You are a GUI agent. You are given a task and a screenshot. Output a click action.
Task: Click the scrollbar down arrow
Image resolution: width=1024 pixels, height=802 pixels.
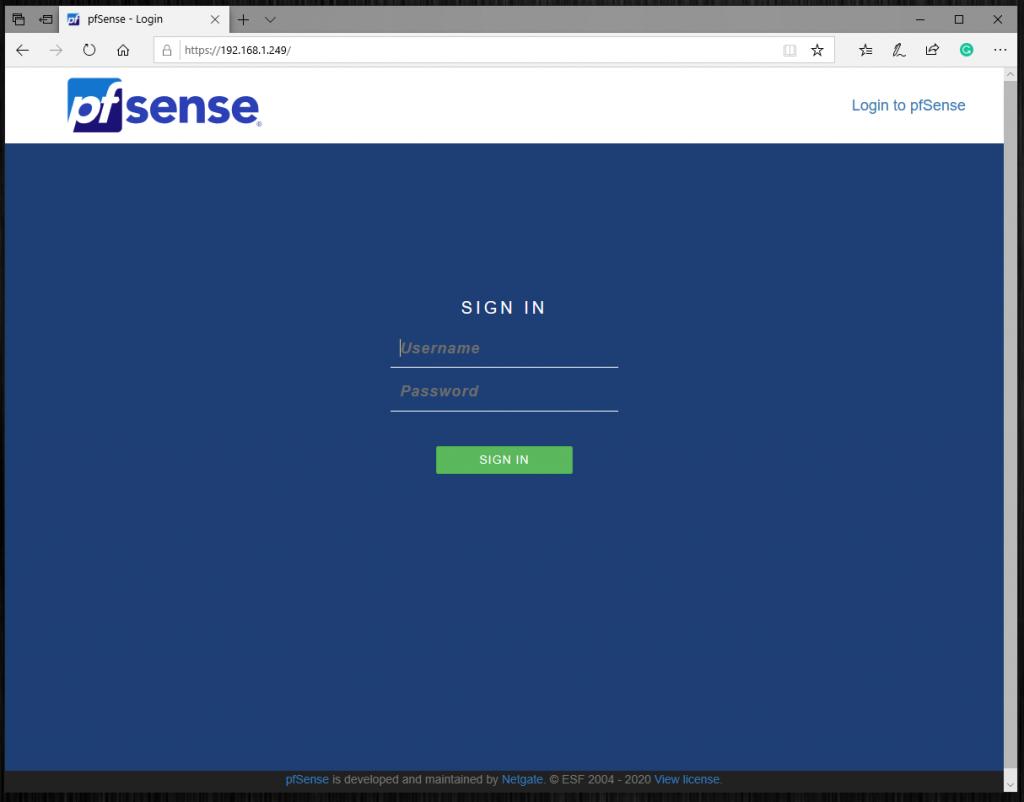1010,784
